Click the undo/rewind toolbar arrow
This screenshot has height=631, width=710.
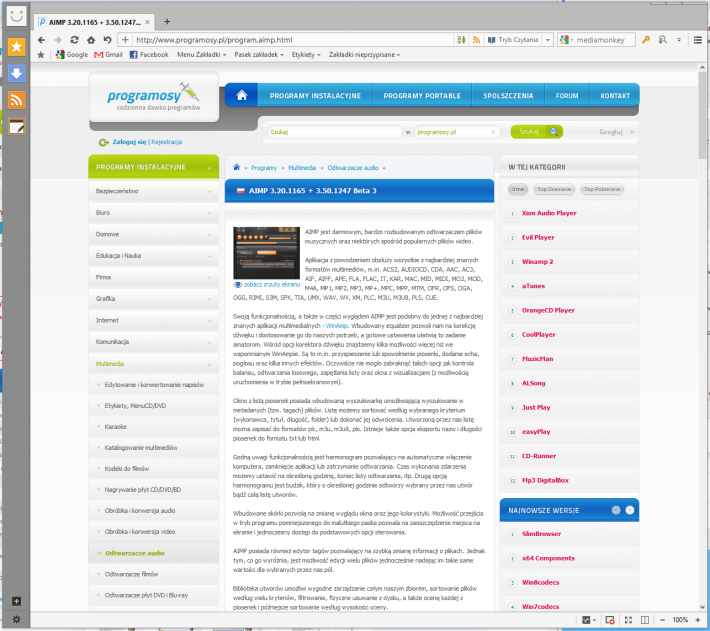click(x=107, y=40)
